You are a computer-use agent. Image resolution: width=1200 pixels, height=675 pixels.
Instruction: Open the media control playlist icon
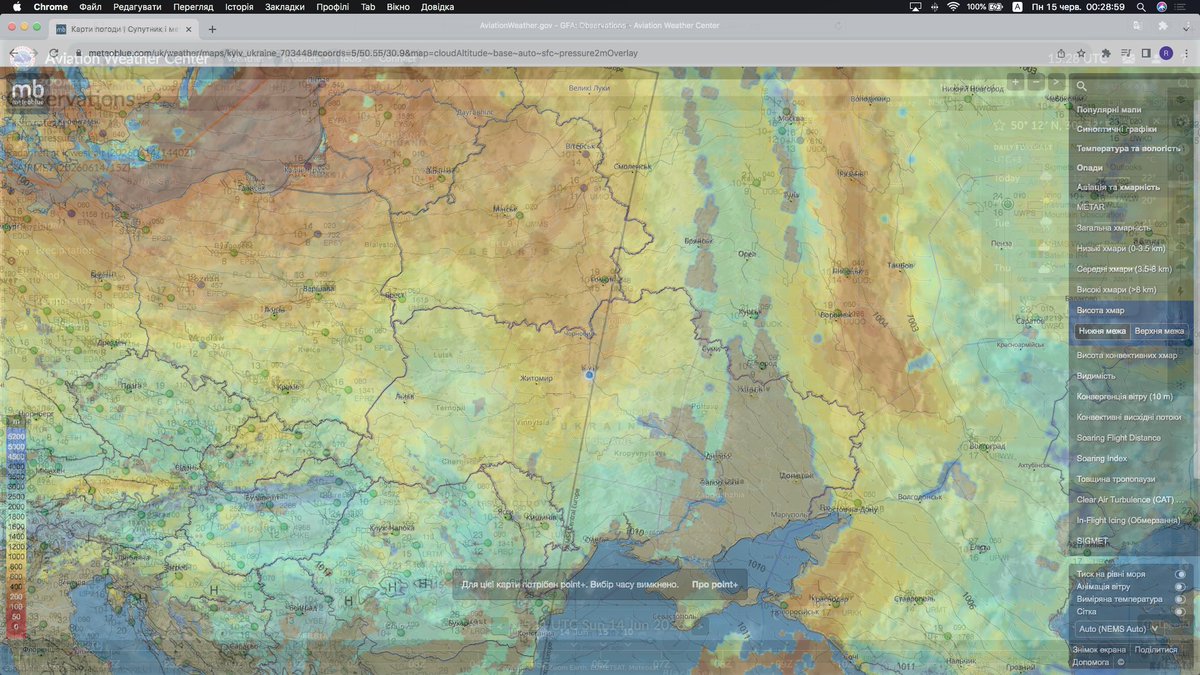tap(1127, 53)
